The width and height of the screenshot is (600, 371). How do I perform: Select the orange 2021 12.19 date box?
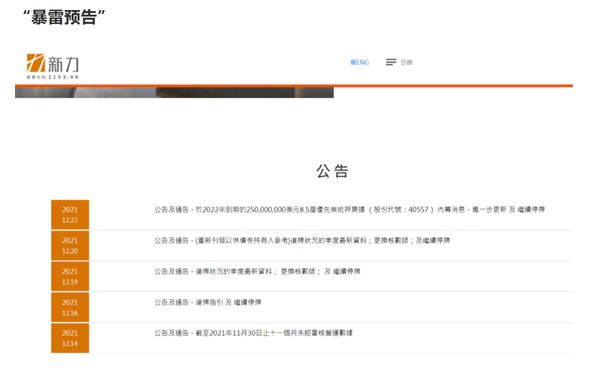pyautogui.click(x=70, y=277)
